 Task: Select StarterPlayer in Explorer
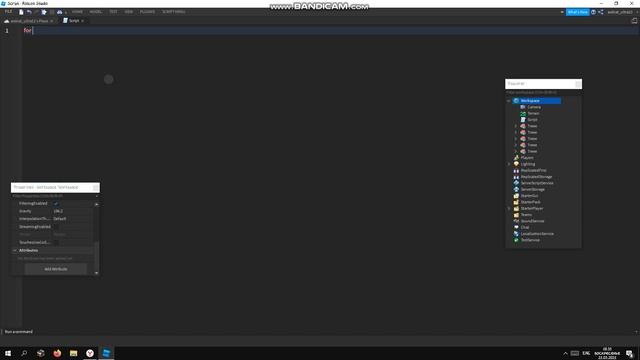532,209
